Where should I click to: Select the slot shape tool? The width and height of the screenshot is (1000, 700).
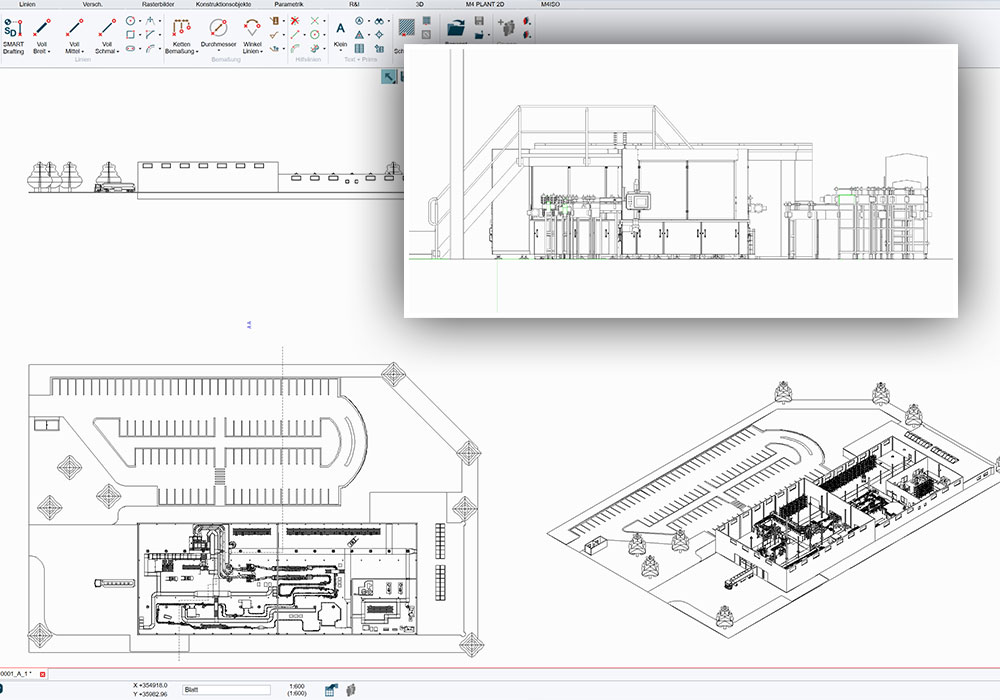[130, 48]
